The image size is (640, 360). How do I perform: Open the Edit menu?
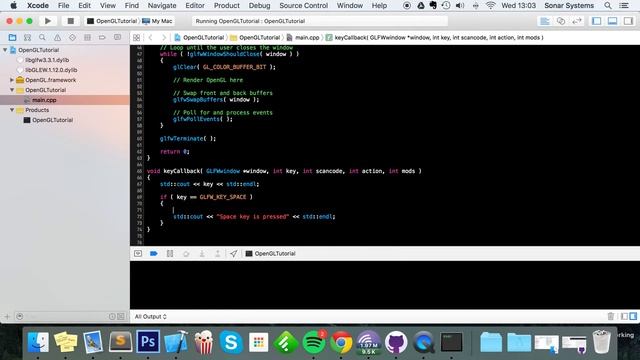pos(84,6)
